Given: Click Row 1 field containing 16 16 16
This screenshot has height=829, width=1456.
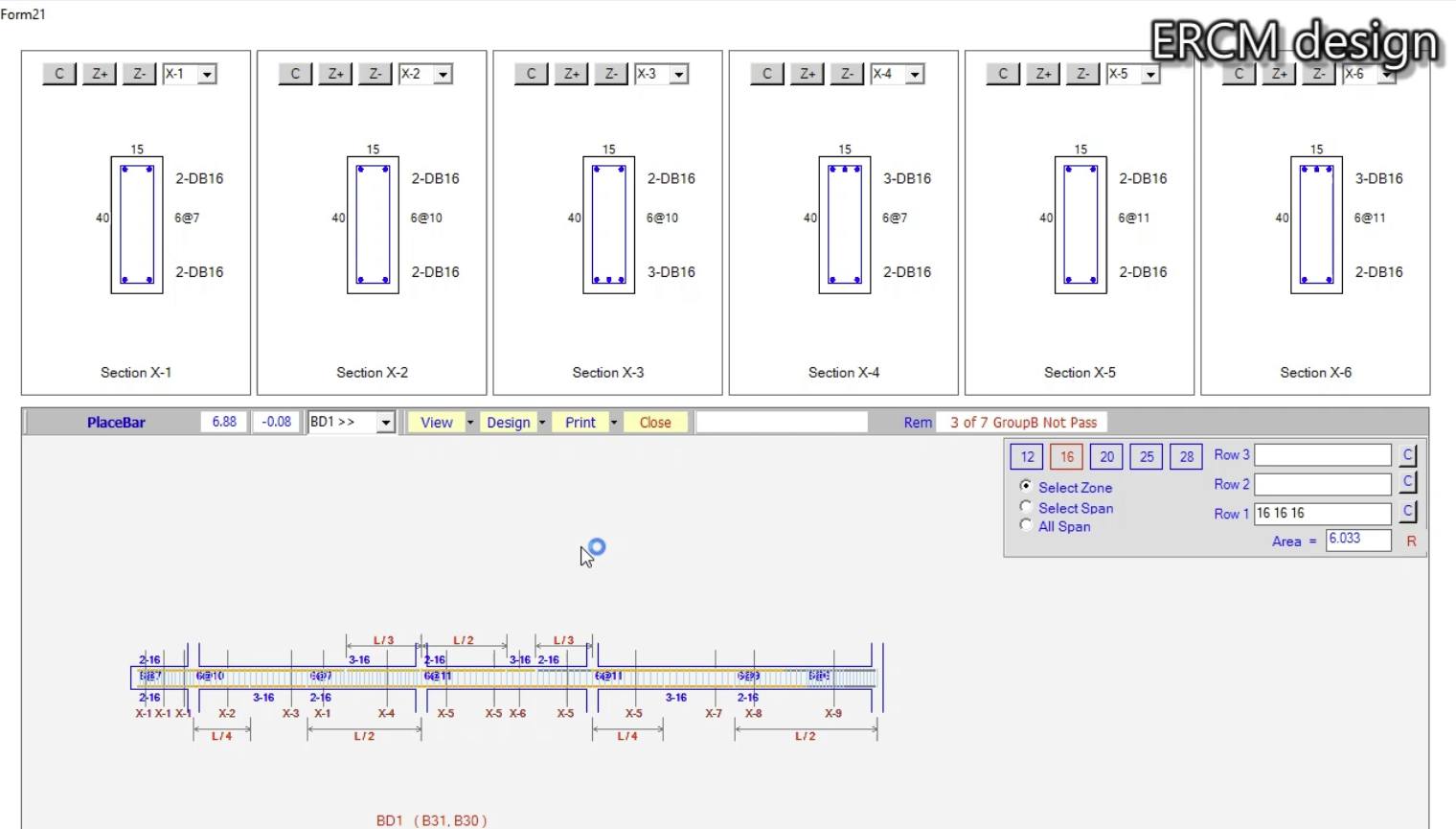Looking at the screenshot, I should (1323, 514).
